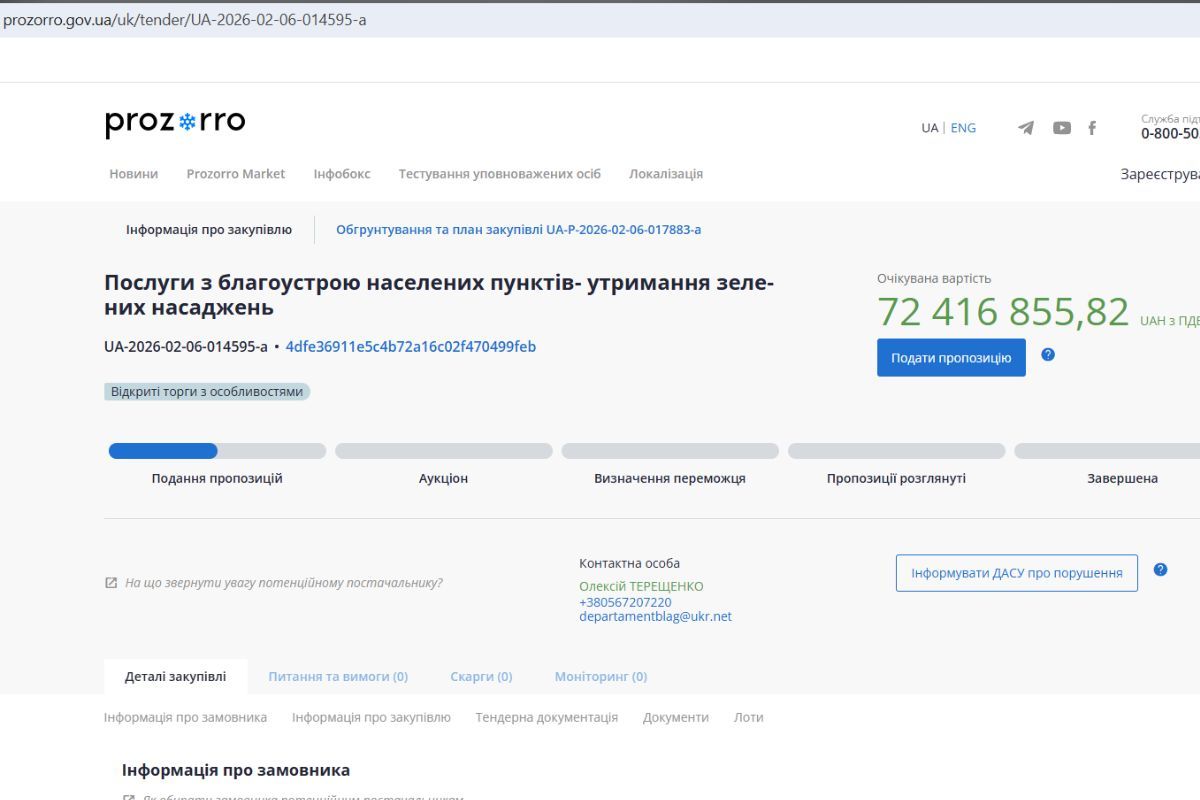The image size is (1200, 800).
Task: Click the Facebook icon in the header
Action: pos(1092,128)
